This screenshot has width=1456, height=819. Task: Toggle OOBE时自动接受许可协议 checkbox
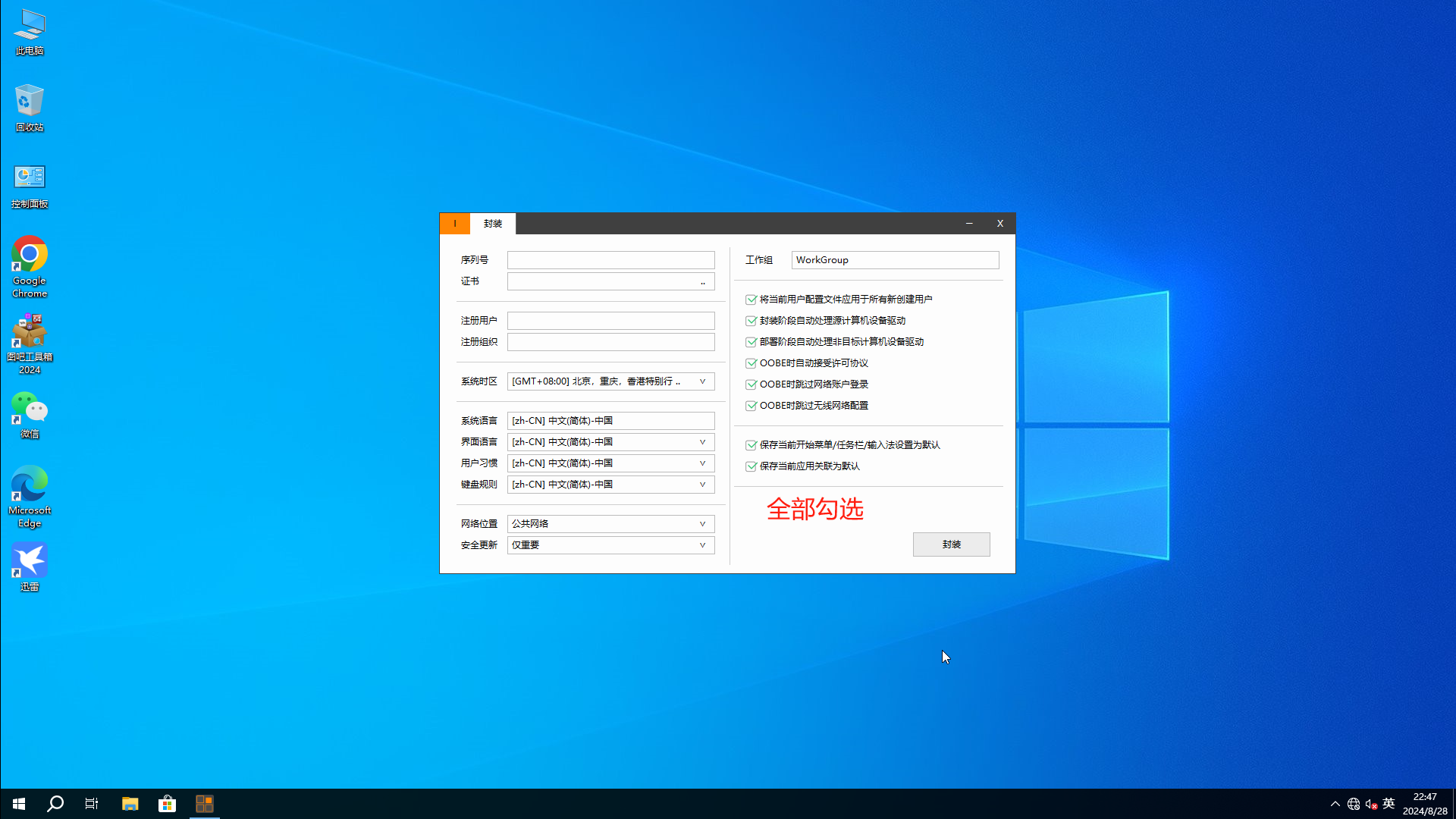[x=751, y=363]
